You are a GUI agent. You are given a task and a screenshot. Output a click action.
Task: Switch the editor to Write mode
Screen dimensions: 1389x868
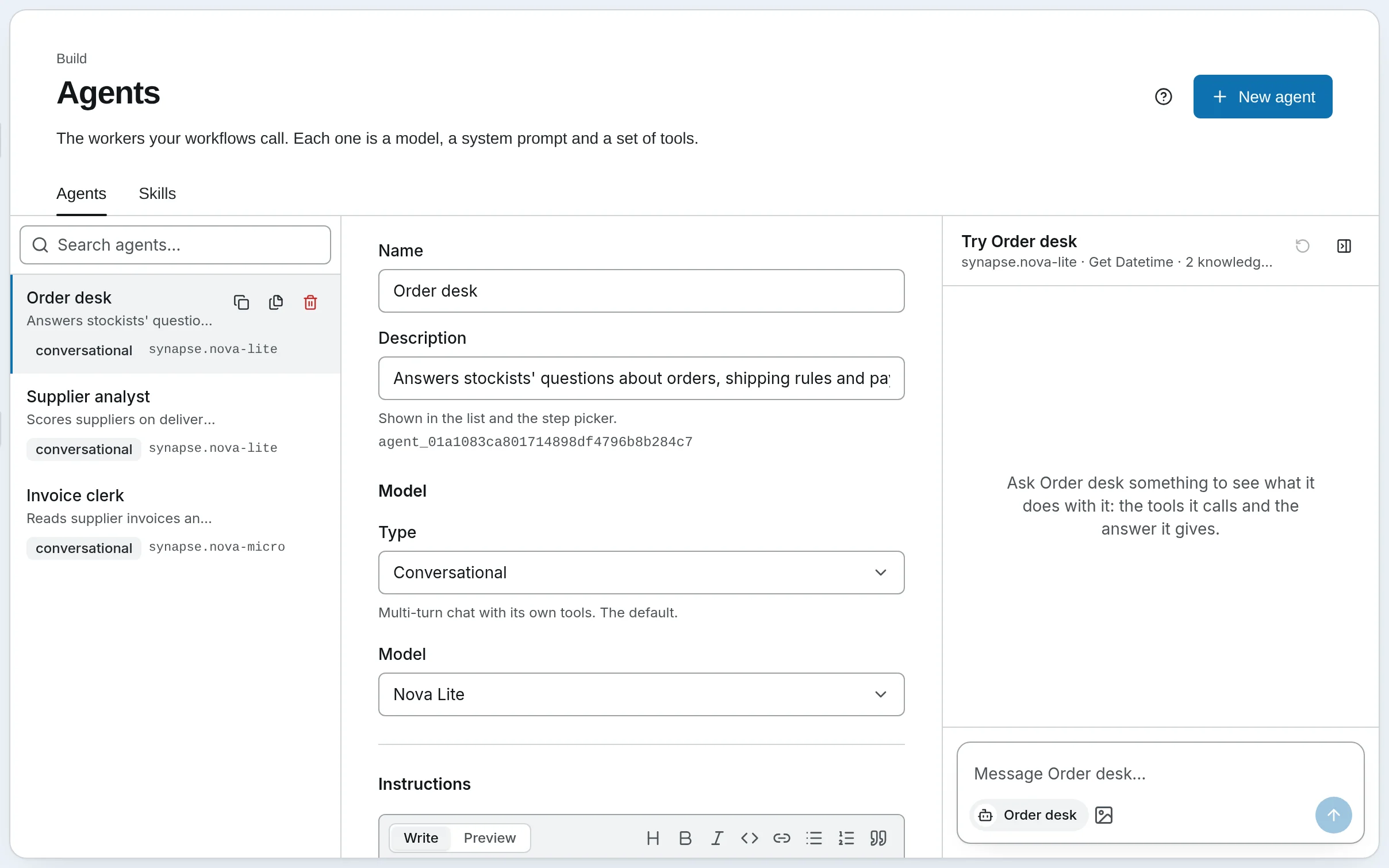421,838
